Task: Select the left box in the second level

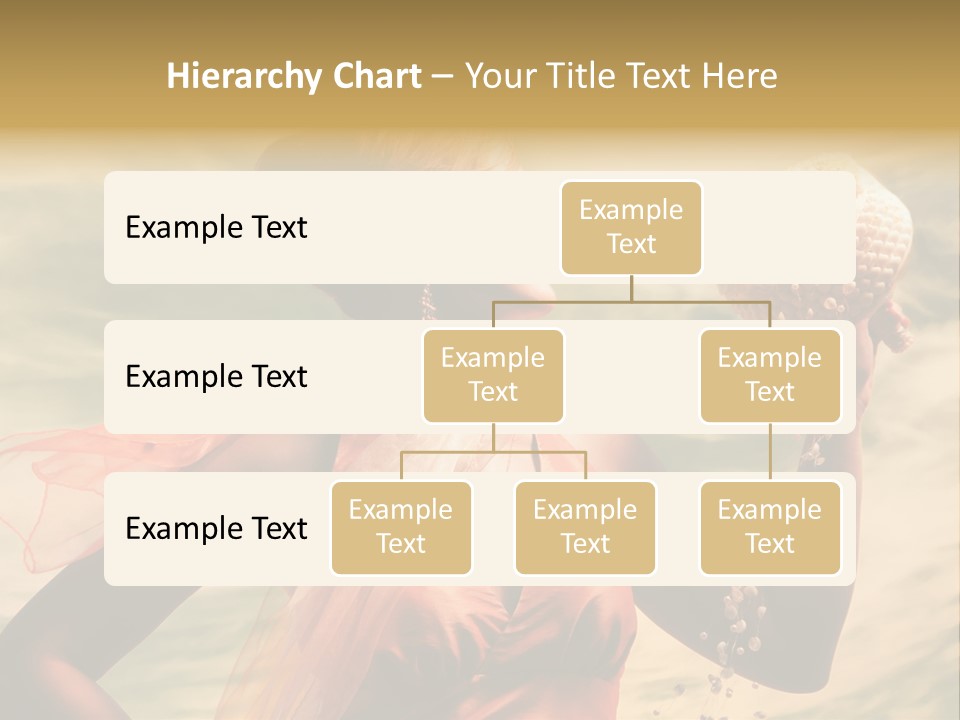Action: [493, 375]
